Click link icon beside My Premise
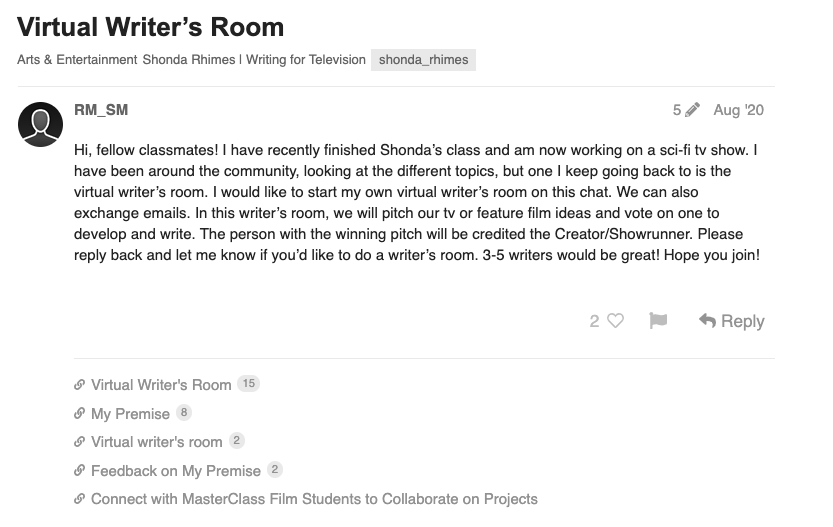Image resolution: width=833 pixels, height=527 pixels. point(80,413)
